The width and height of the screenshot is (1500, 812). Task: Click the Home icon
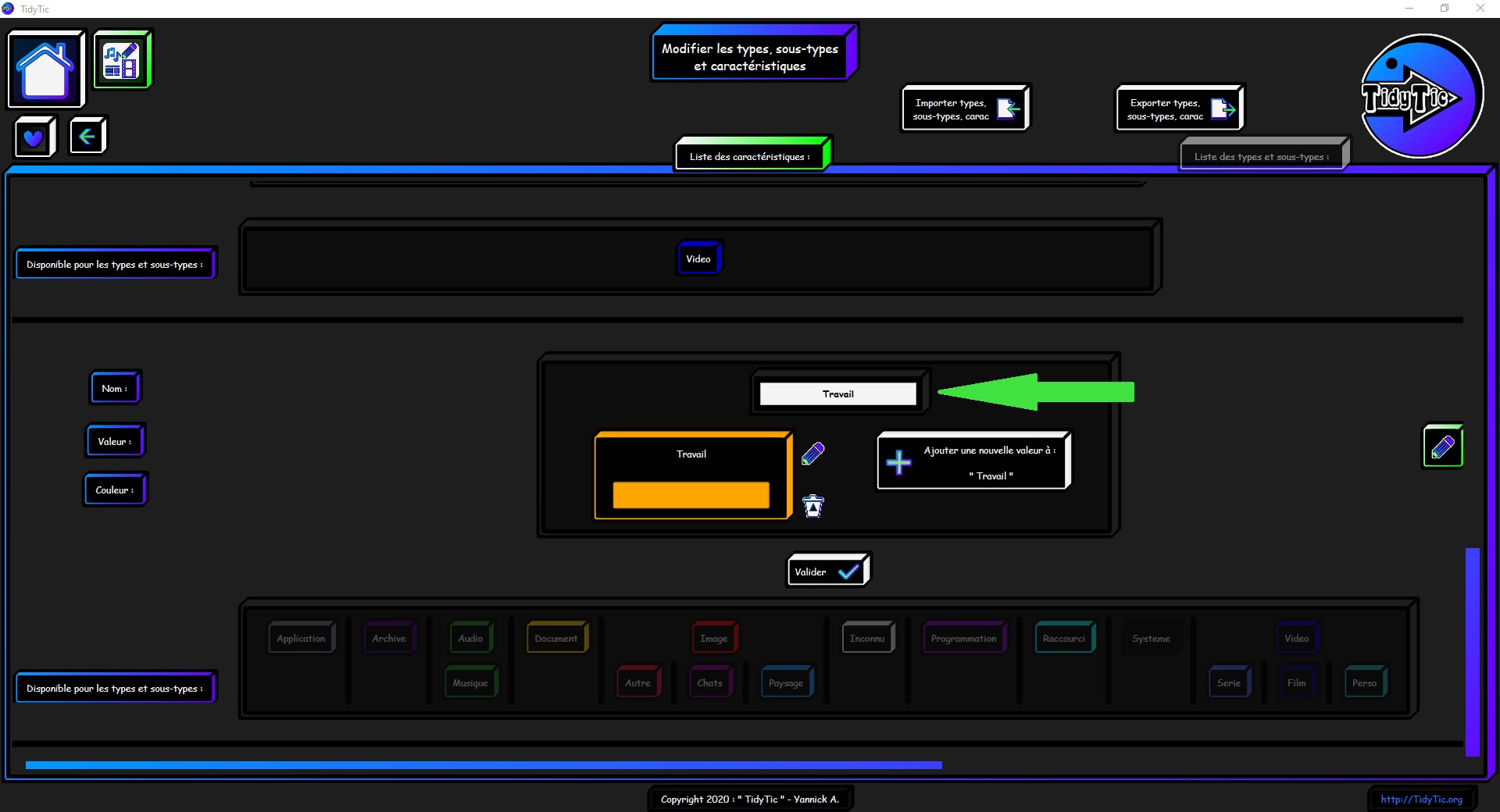pyautogui.click(x=45, y=69)
